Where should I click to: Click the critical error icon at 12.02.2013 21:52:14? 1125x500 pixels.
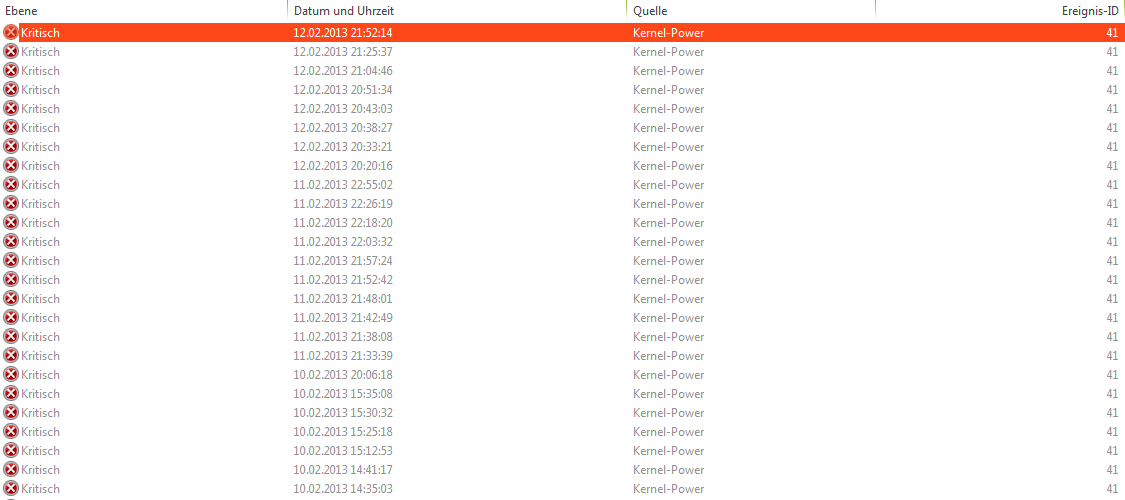pyautogui.click(x=11, y=32)
